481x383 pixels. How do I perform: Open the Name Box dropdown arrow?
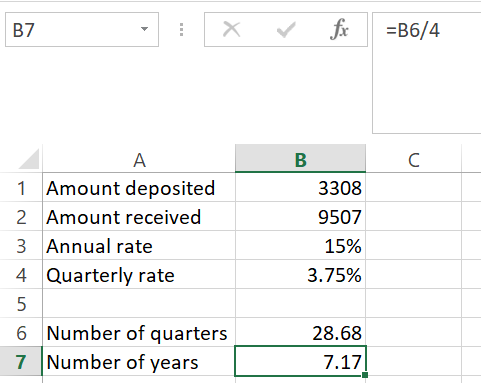pos(144,29)
